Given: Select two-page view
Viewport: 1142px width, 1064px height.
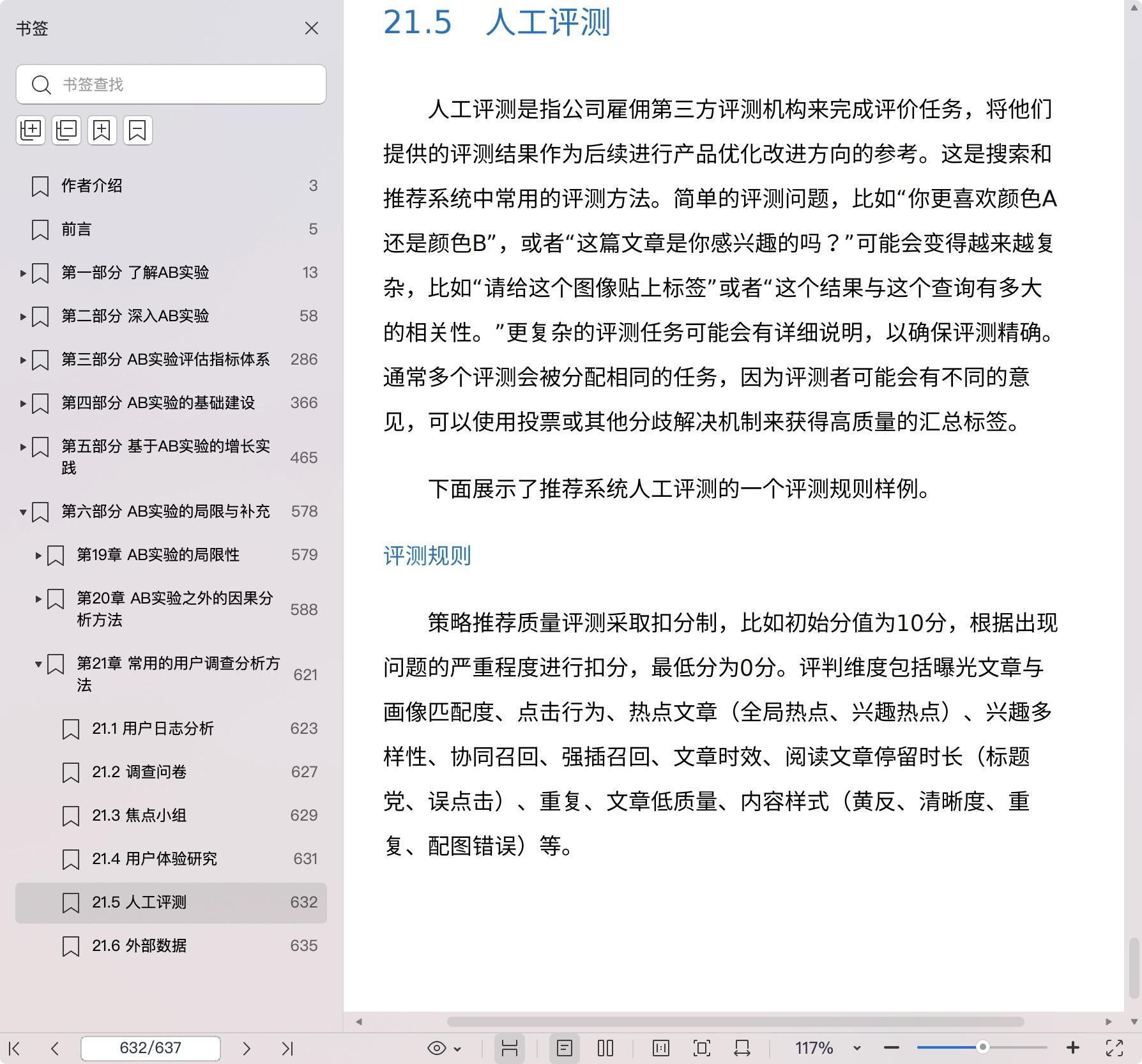Looking at the screenshot, I should [x=605, y=1048].
